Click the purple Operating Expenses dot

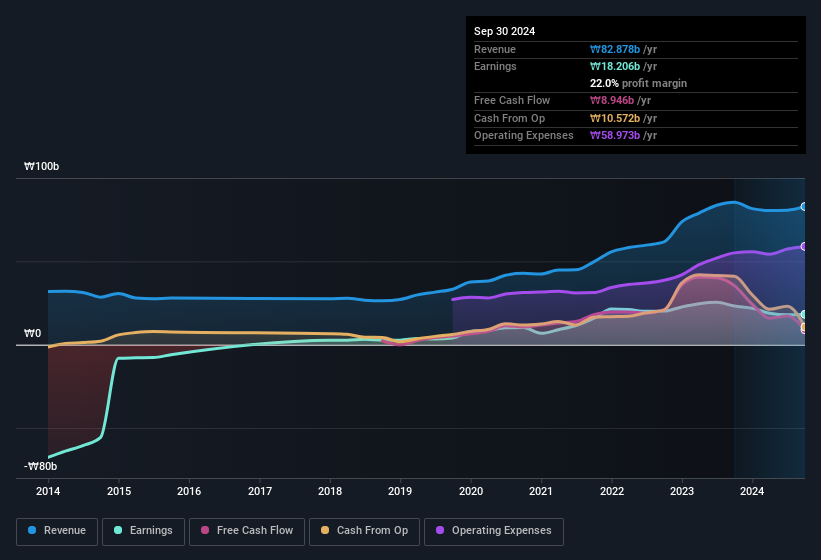pyautogui.click(x=441, y=531)
